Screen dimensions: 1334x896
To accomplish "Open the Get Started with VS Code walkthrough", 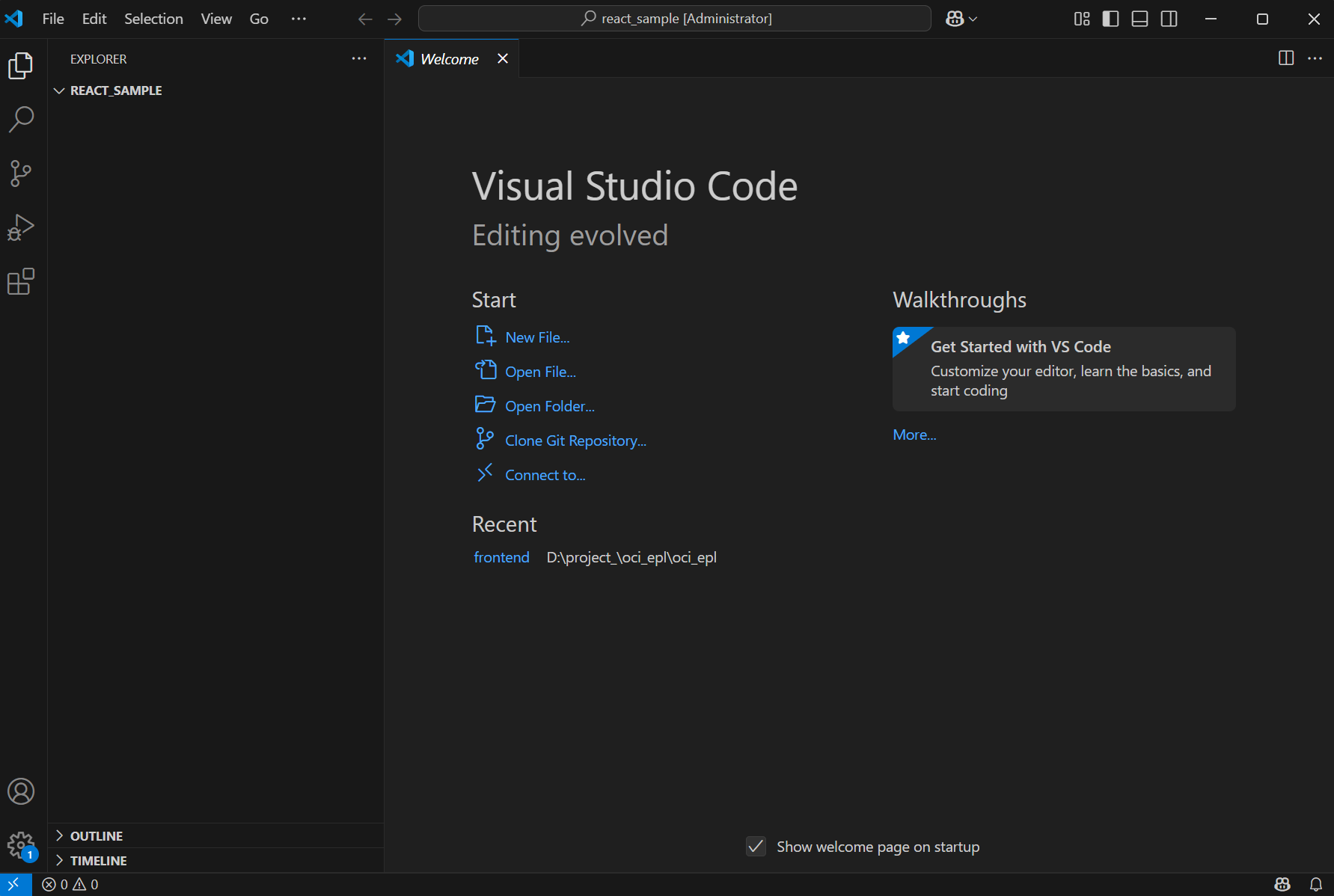I will pos(1064,369).
